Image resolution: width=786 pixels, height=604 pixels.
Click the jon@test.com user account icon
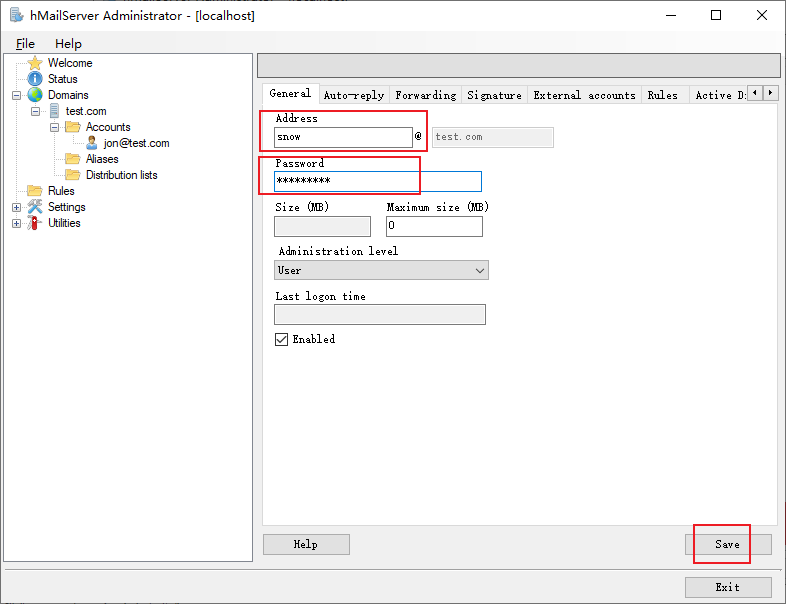point(92,143)
